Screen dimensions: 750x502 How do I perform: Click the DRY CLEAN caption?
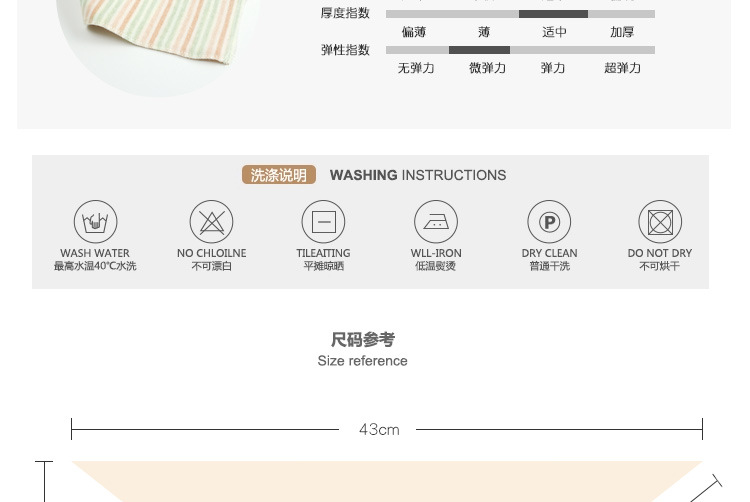point(549,253)
